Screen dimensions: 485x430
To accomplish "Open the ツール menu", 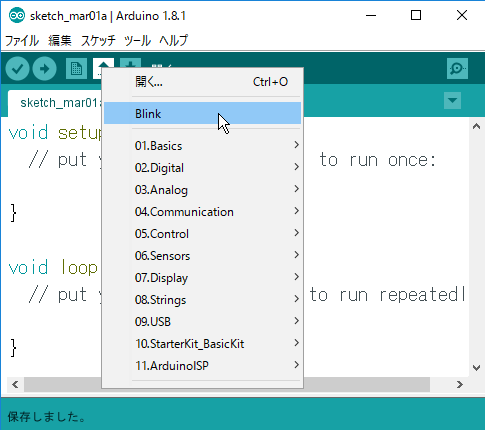I will (x=137, y=41).
